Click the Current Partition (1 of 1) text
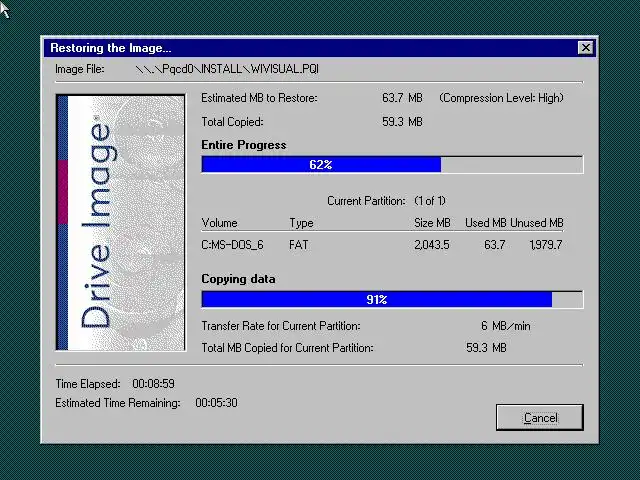This screenshot has width=640, height=480. click(387, 201)
